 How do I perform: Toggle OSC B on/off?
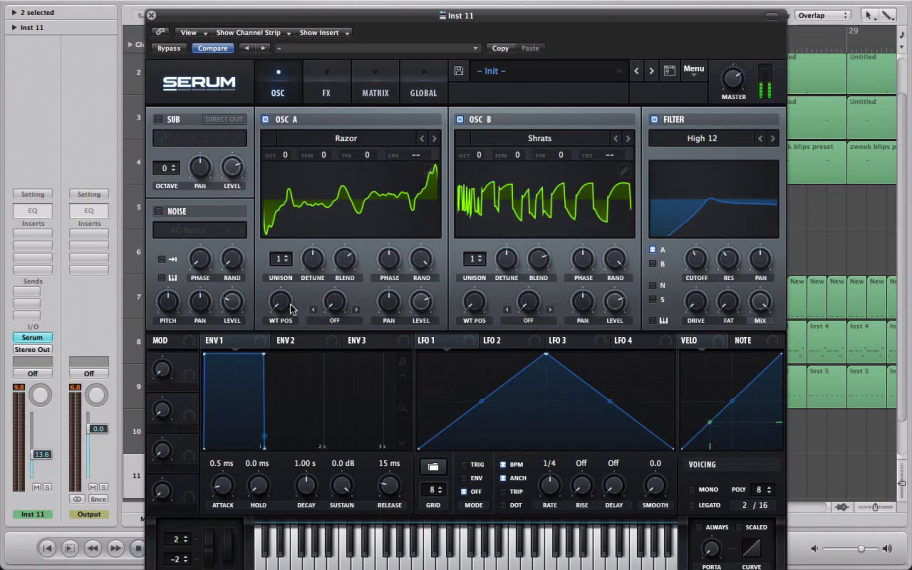[459, 119]
